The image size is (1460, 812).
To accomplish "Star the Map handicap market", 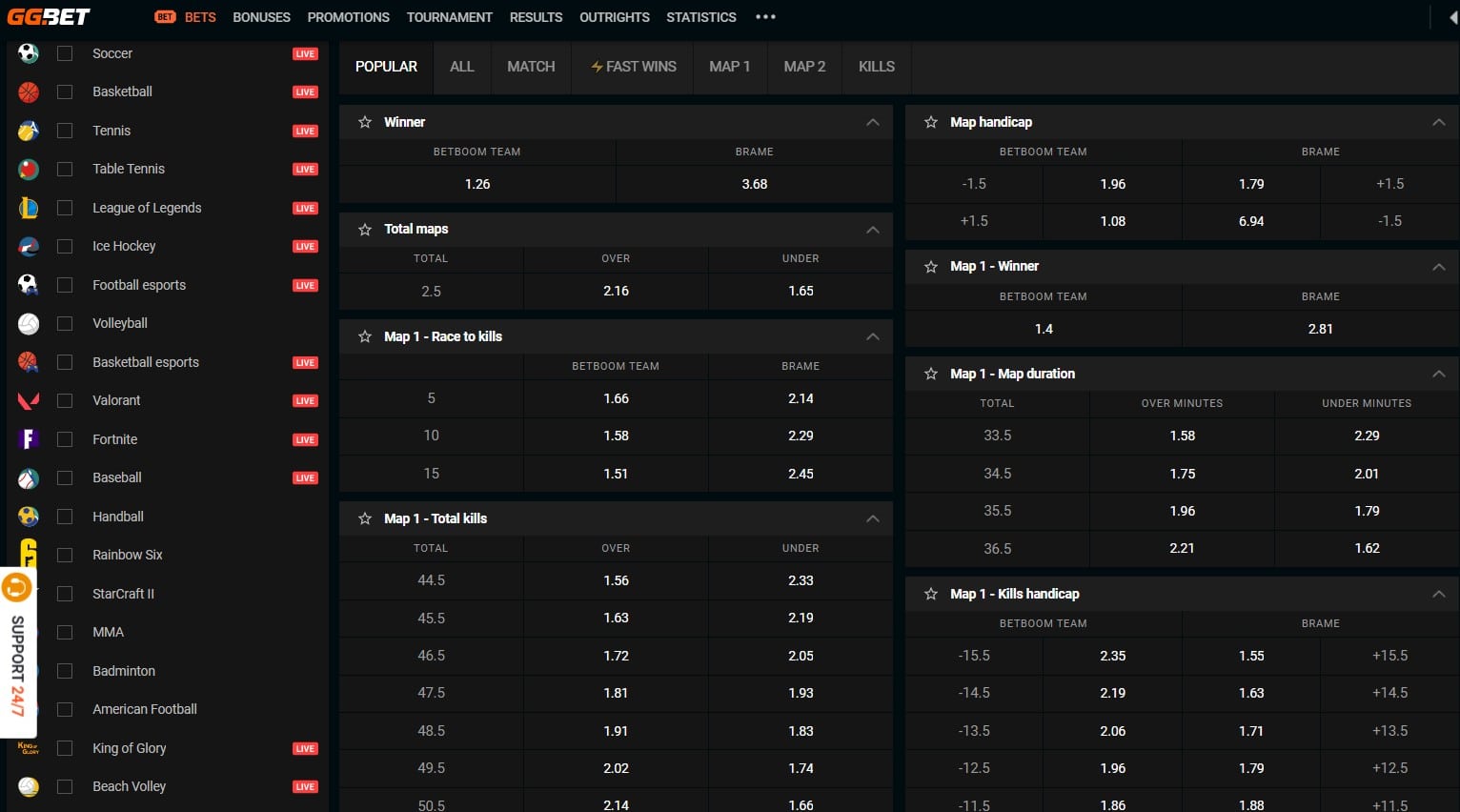I will 931,122.
